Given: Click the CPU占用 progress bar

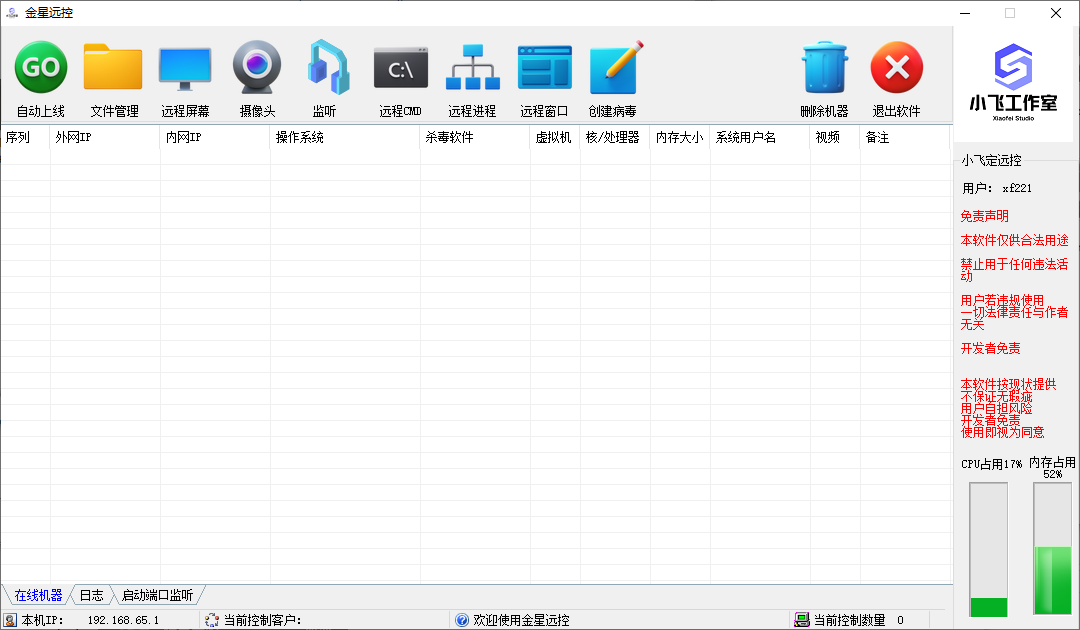Looking at the screenshot, I should pos(988,549).
